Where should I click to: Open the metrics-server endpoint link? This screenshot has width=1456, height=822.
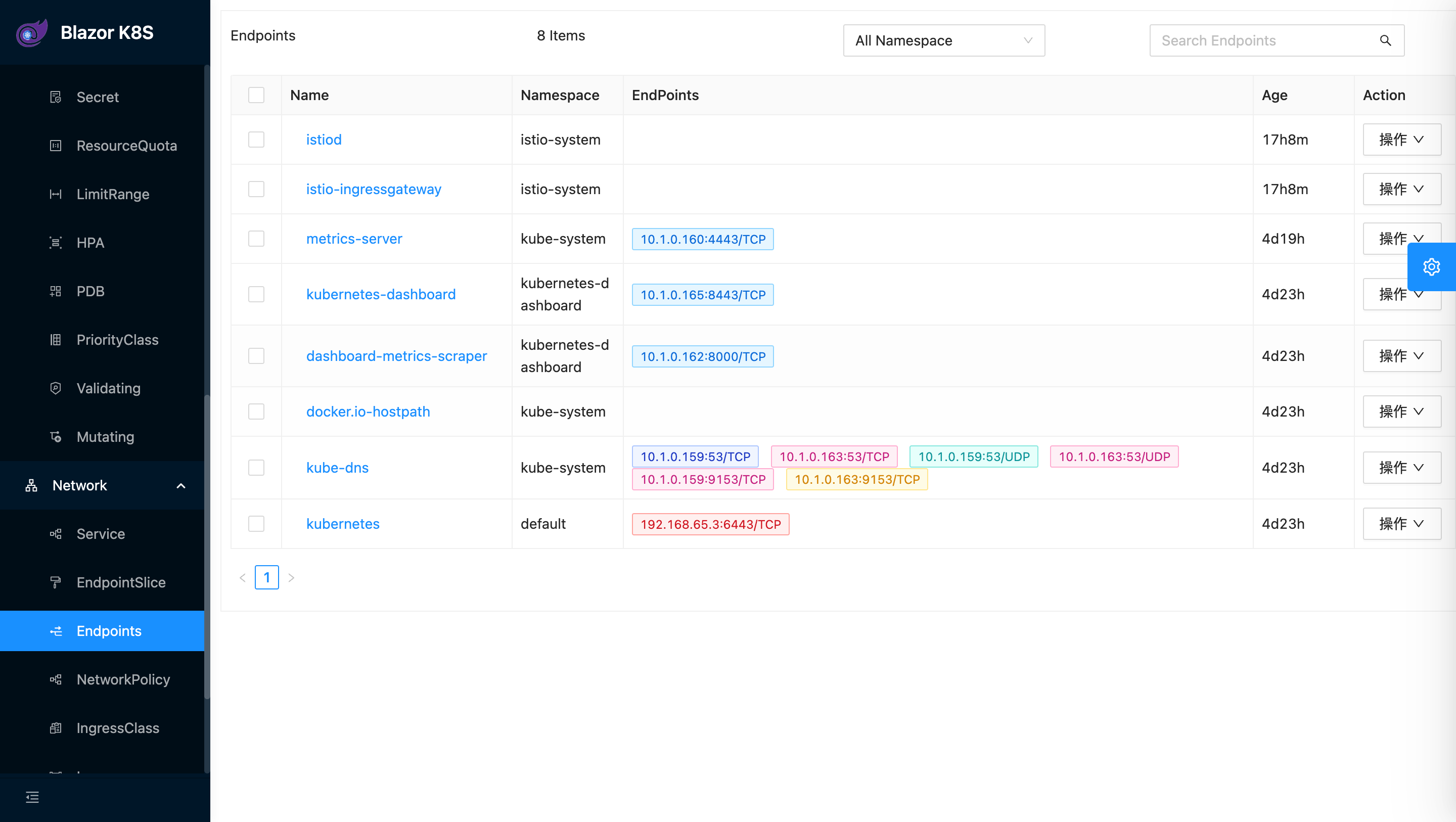pyautogui.click(x=354, y=239)
